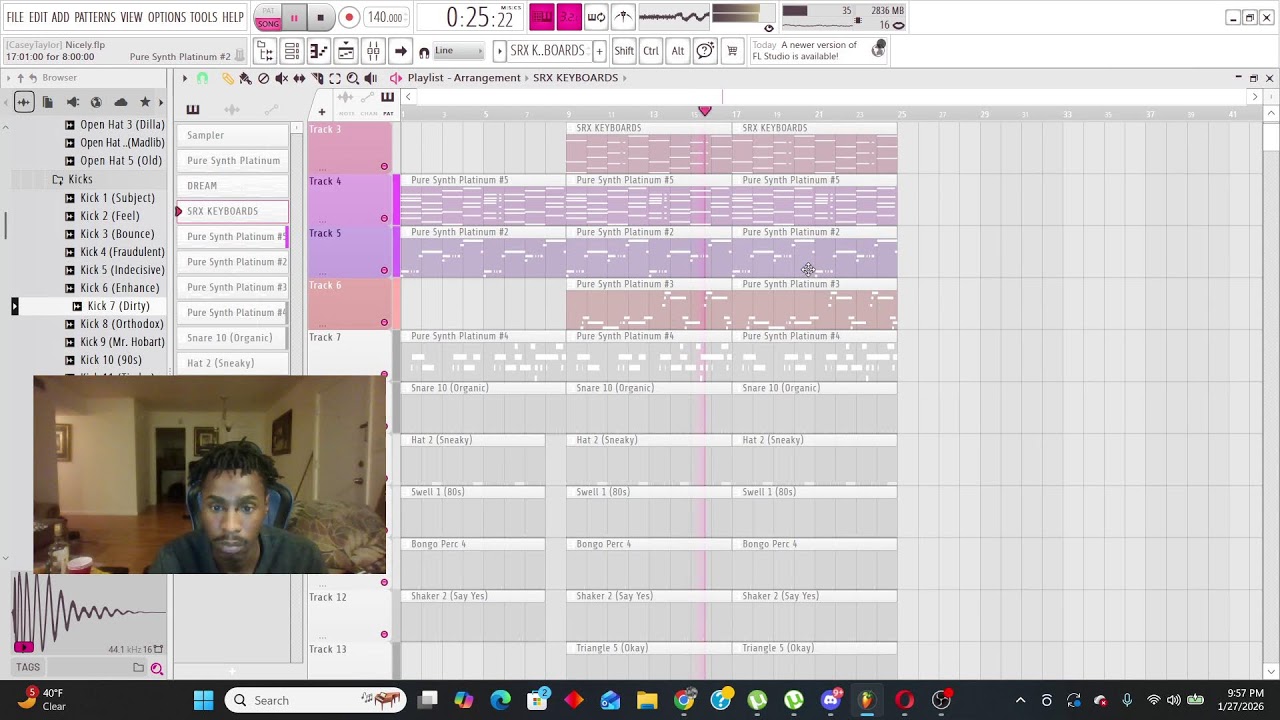Show more browser tabs right arrow
This screenshot has height=720, width=1280.
tap(160, 101)
